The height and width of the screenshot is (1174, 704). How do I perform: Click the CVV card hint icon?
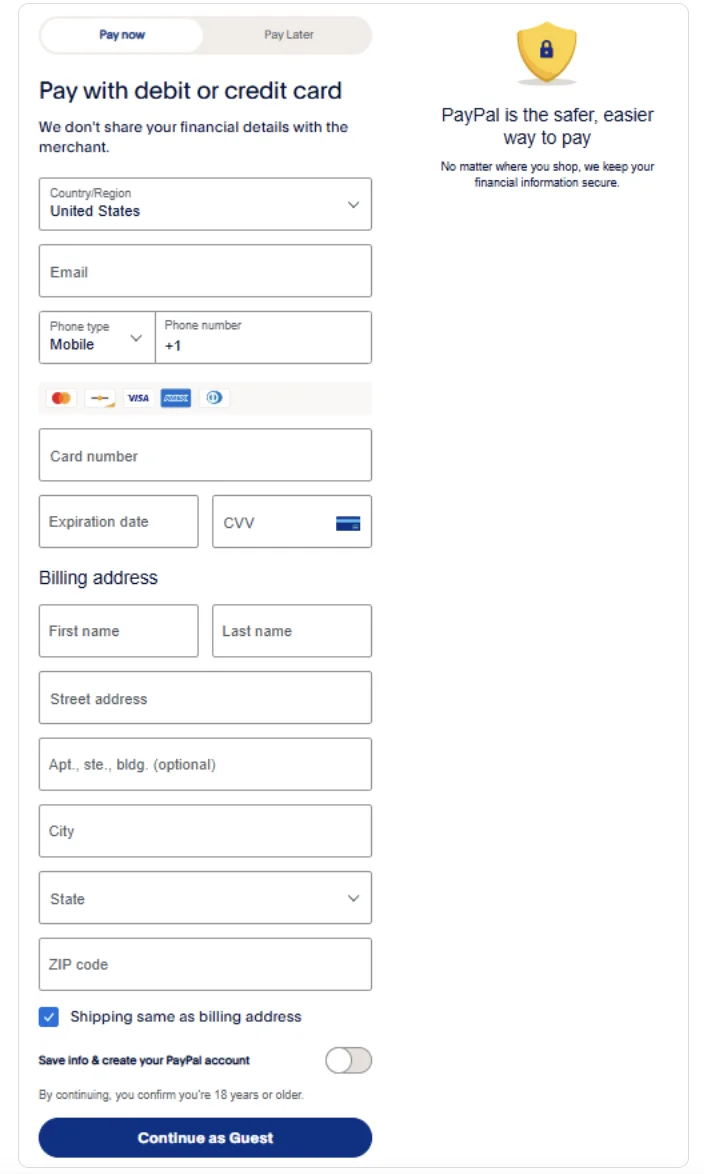(347, 523)
